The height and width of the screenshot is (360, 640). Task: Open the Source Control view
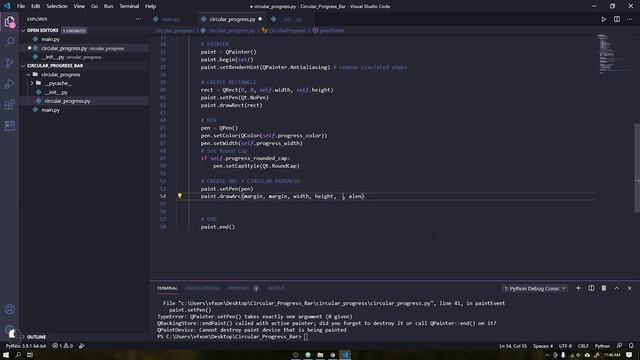[x=9, y=63]
